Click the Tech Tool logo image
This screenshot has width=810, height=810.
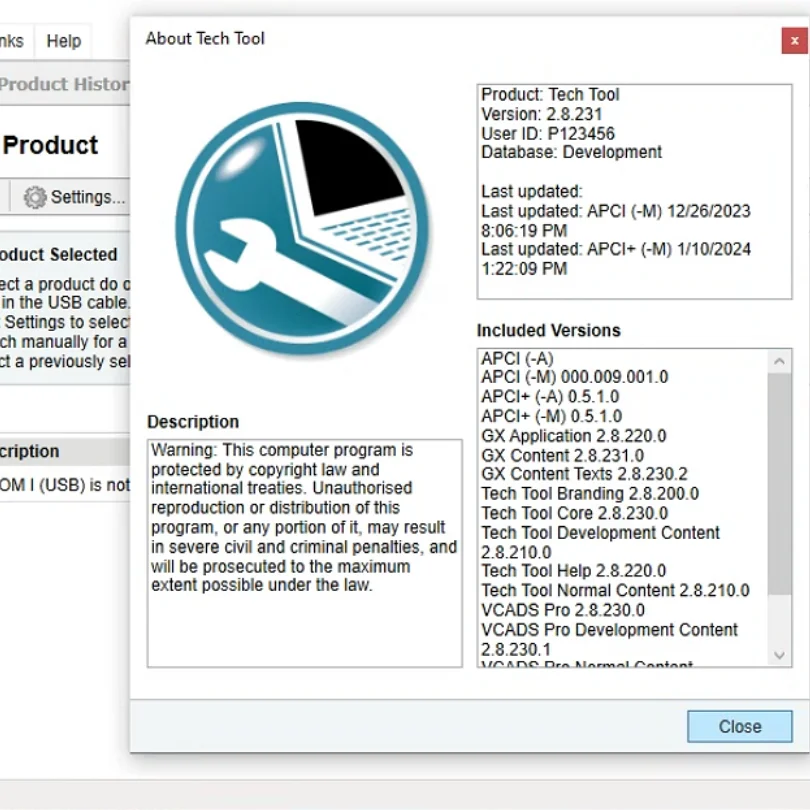click(x=302, y=228)
